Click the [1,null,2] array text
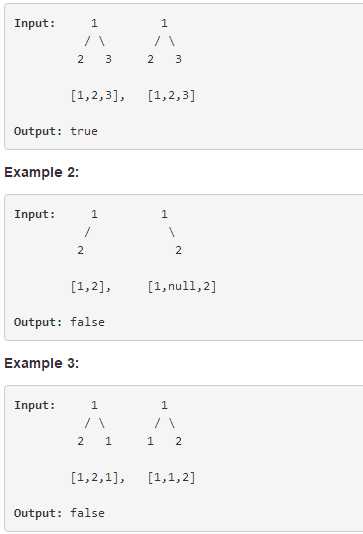 [x=182, y=286]
